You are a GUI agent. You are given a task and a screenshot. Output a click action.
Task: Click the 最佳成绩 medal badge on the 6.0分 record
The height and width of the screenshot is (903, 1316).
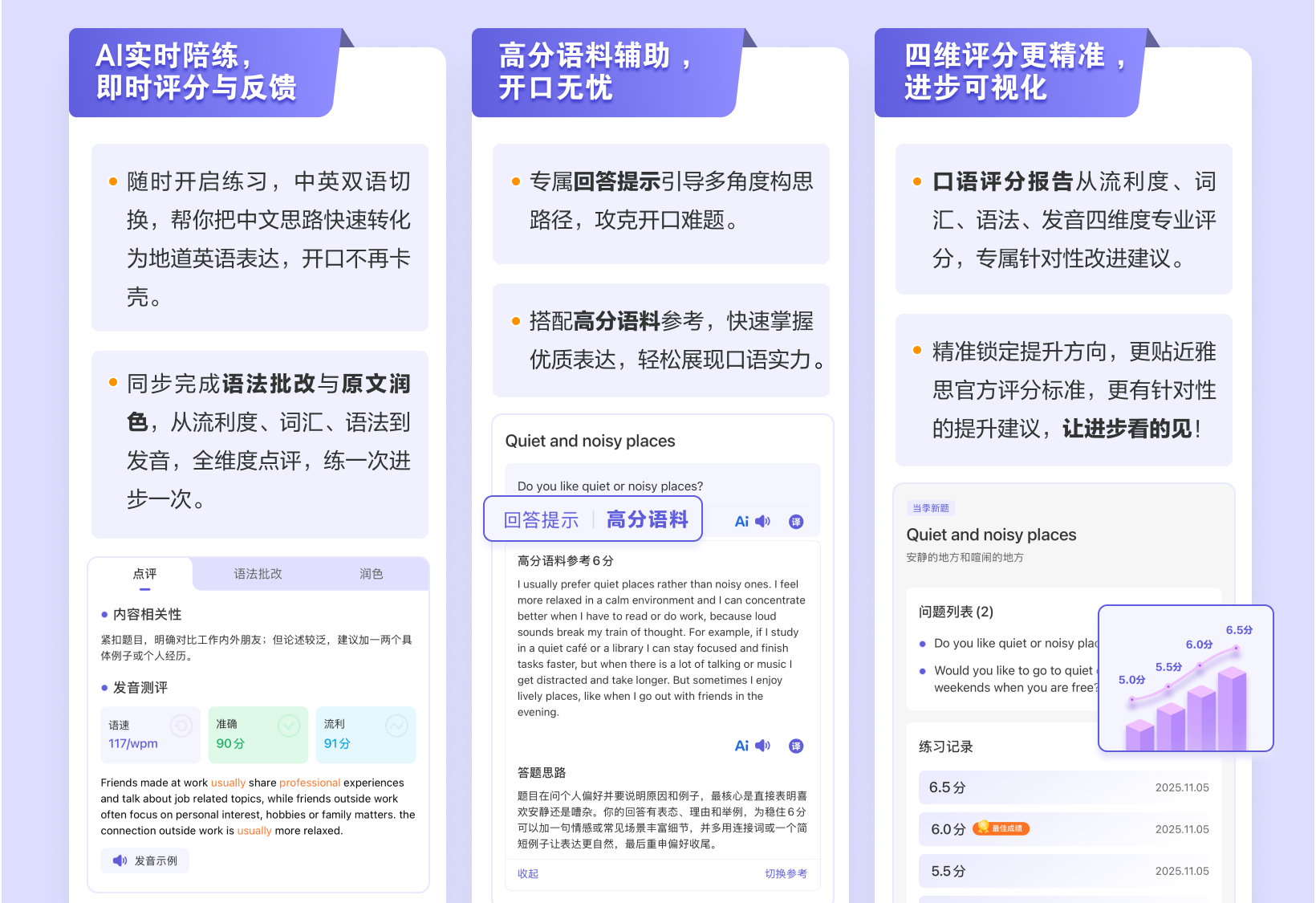coord(1000,829)
